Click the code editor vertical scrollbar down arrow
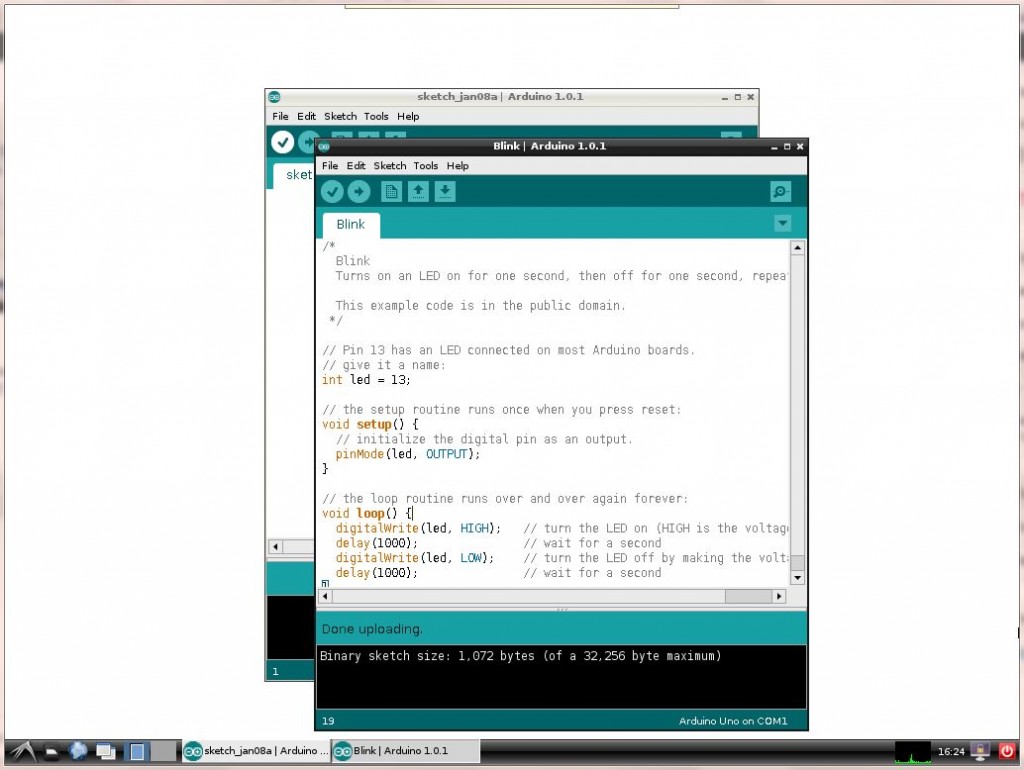 (x=797, y=578)
